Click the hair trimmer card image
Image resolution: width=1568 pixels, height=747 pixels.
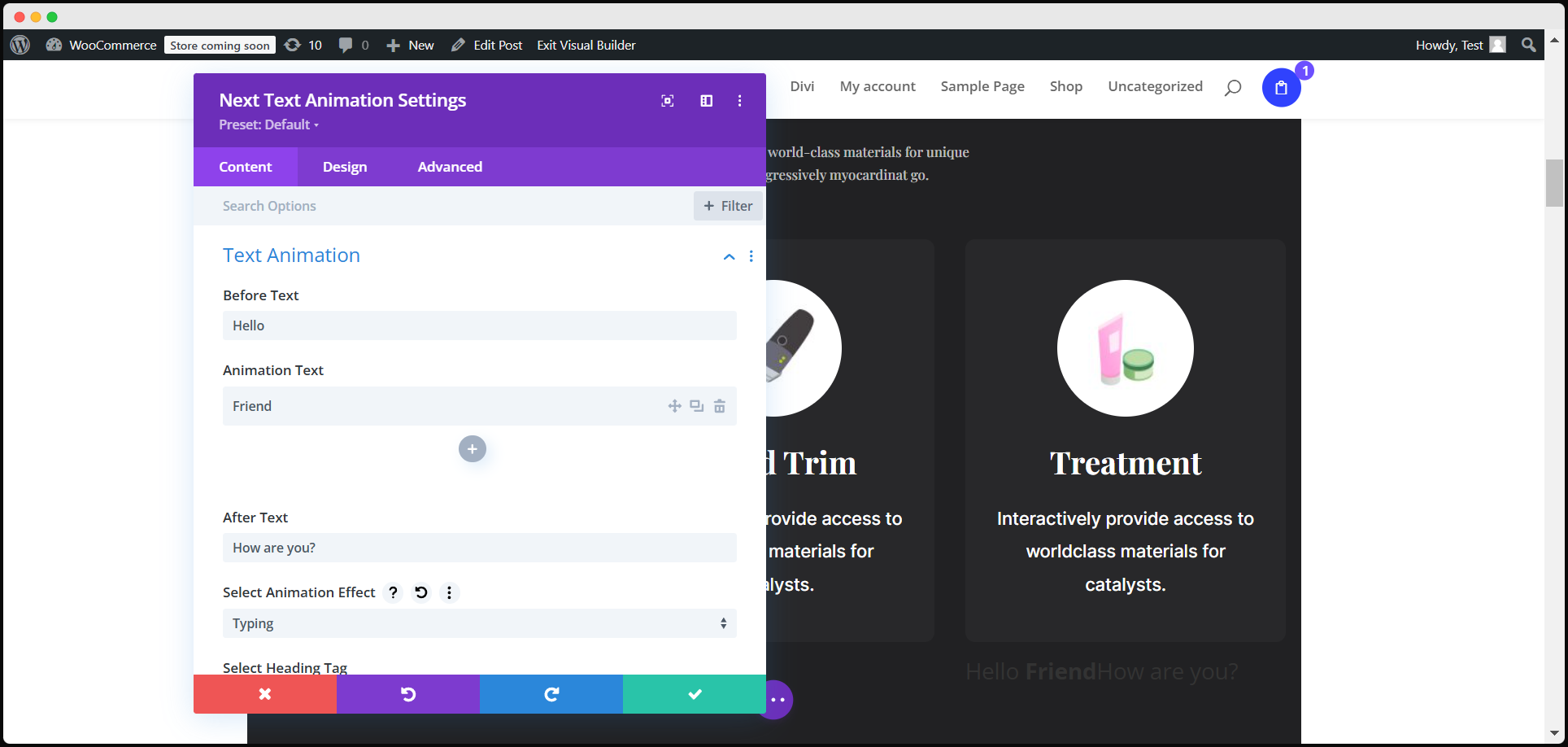[804, 348]
